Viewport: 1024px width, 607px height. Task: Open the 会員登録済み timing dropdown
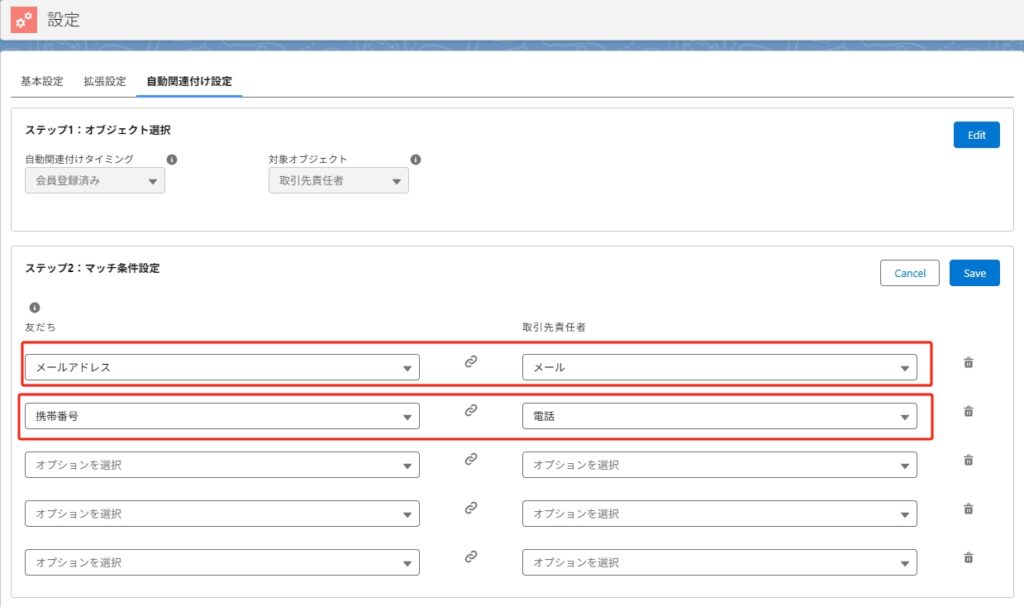(x=95, y=181)
